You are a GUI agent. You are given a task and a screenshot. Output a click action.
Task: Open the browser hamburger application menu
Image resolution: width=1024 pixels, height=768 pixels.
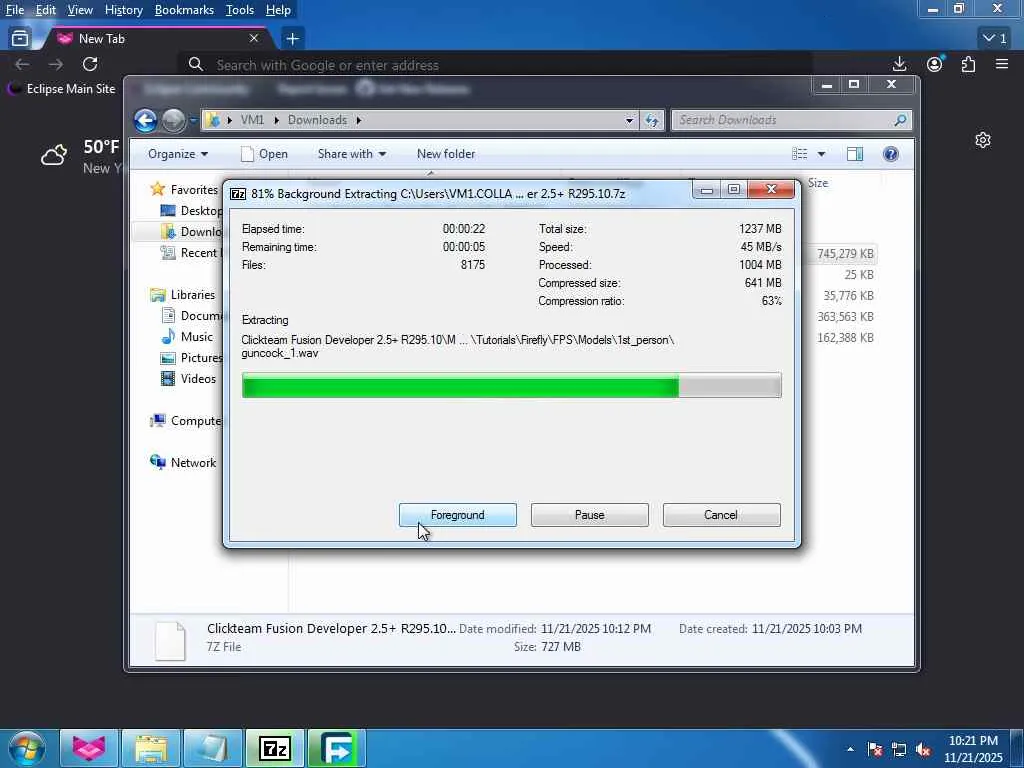1002,64
